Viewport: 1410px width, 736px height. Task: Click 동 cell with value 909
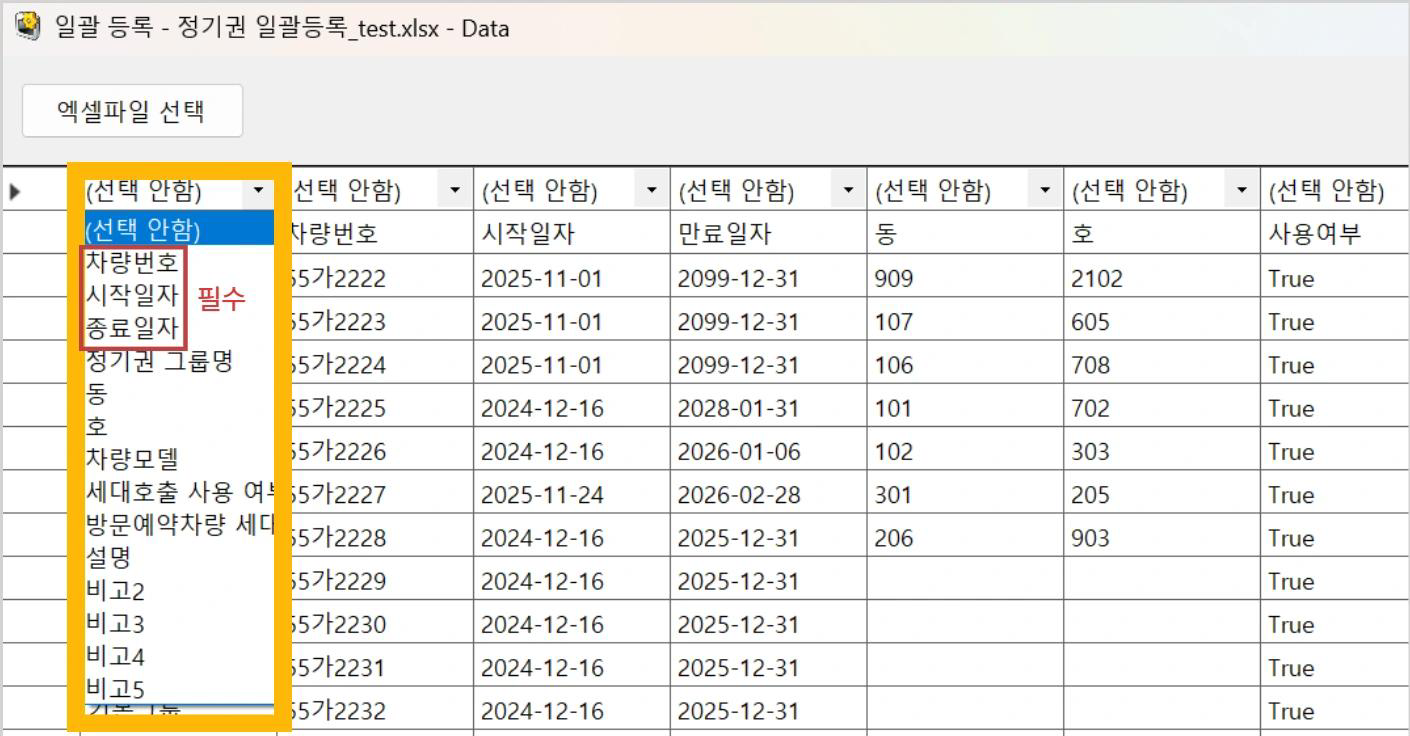pyautogui.click(x=965, y=278)
